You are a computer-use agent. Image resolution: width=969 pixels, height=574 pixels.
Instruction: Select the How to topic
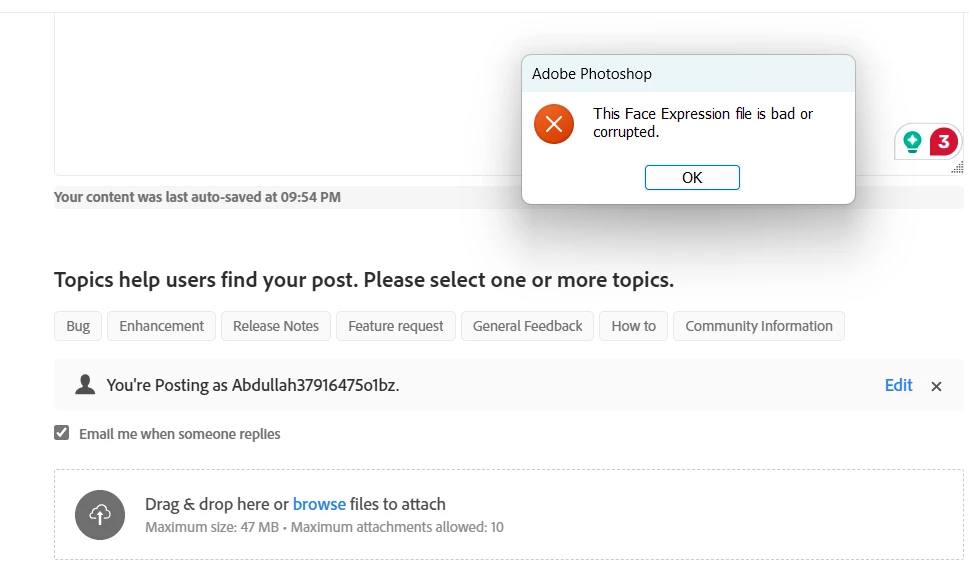(633, 326)
